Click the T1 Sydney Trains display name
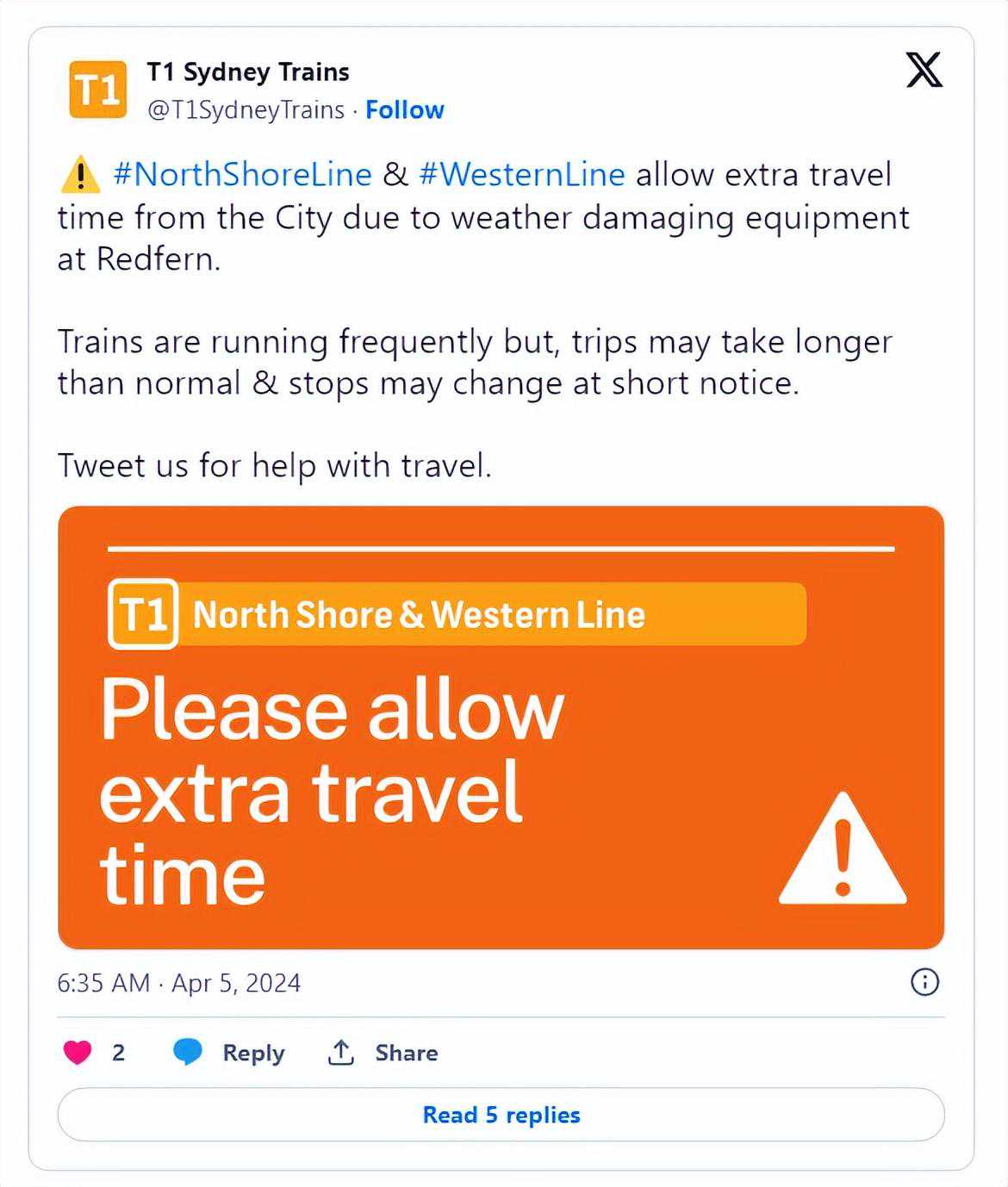 point(248,71)
